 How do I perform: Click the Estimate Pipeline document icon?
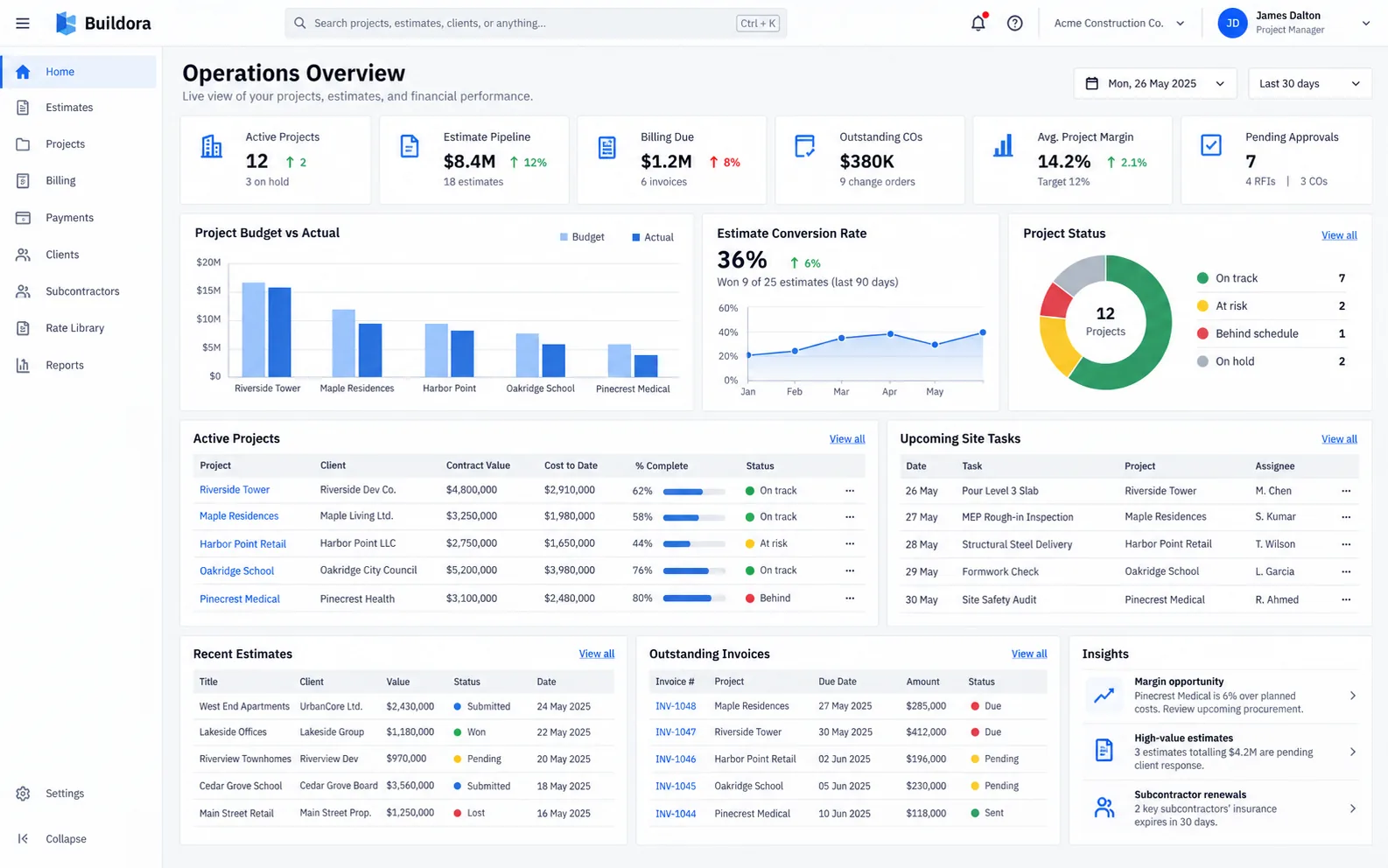point(410,146)
